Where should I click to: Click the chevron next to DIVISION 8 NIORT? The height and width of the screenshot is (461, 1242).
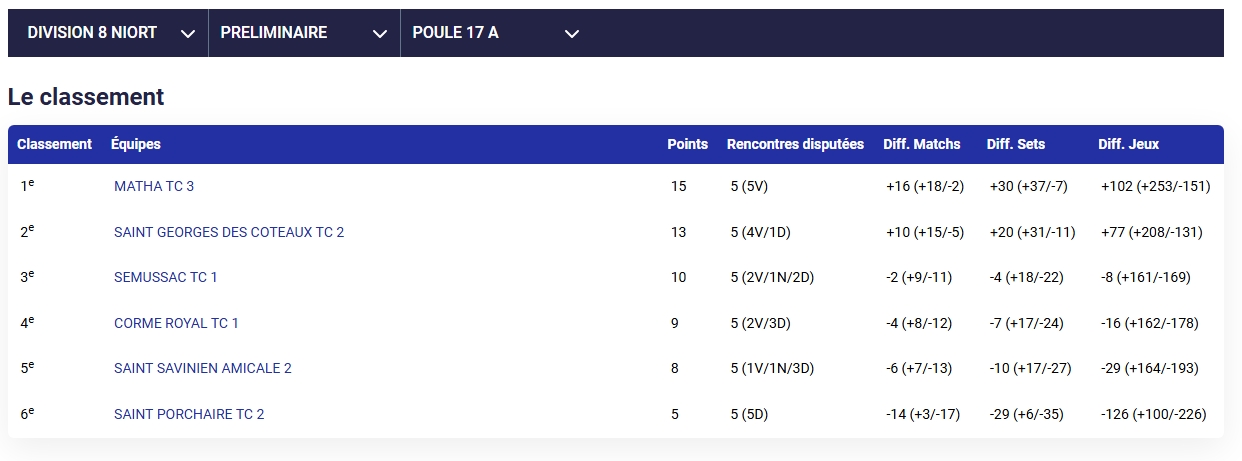(x=187, y=34)
